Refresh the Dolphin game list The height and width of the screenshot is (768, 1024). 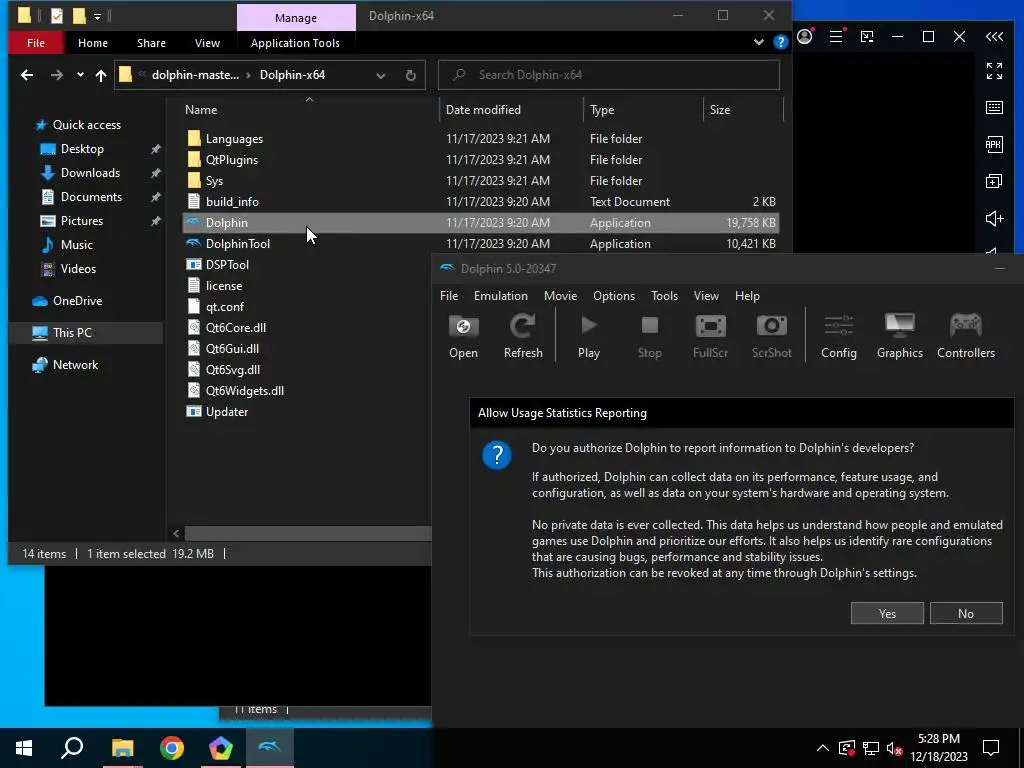(523, 336)
